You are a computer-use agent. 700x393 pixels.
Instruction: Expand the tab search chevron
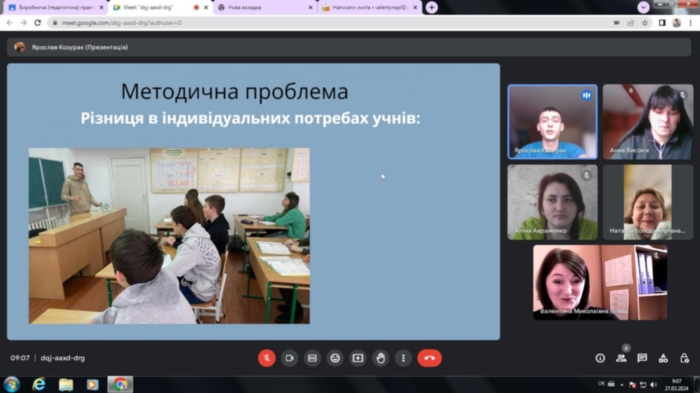pos(643,7)
